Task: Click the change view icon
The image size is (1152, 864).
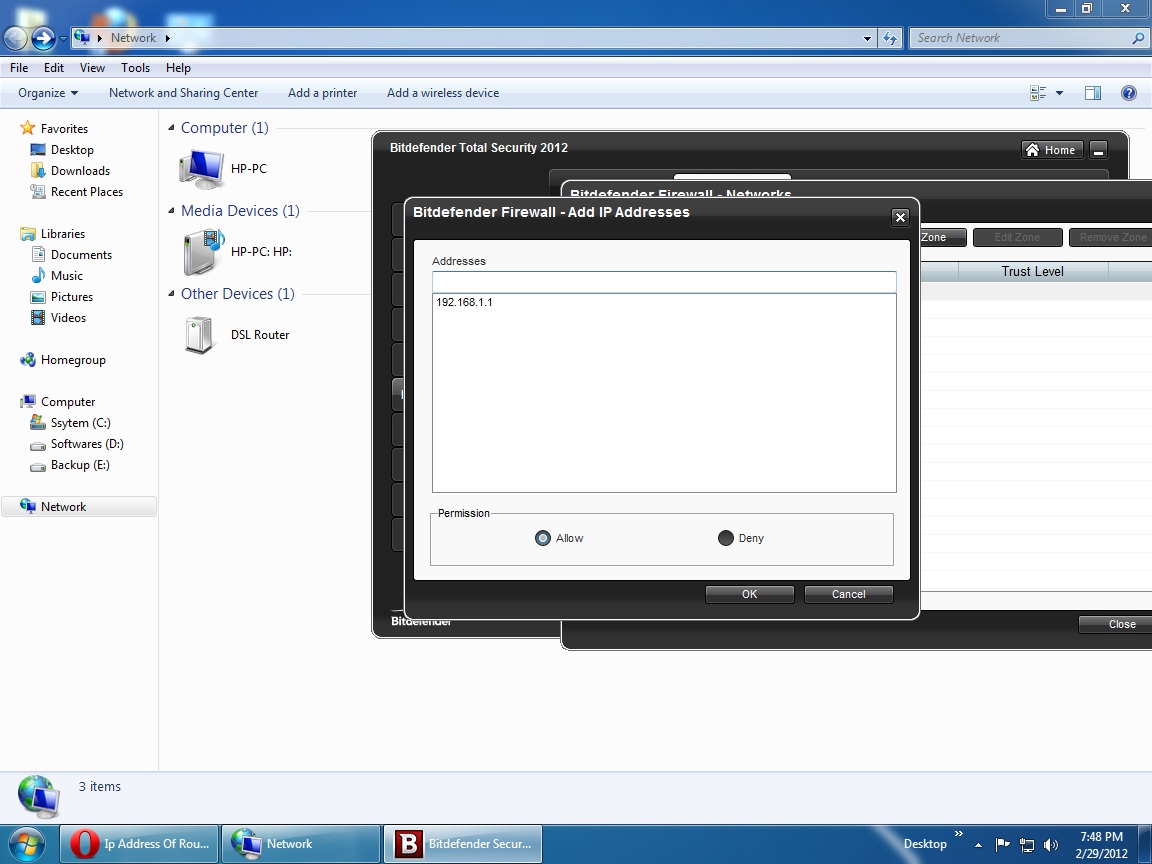Action: point(1038,93)
